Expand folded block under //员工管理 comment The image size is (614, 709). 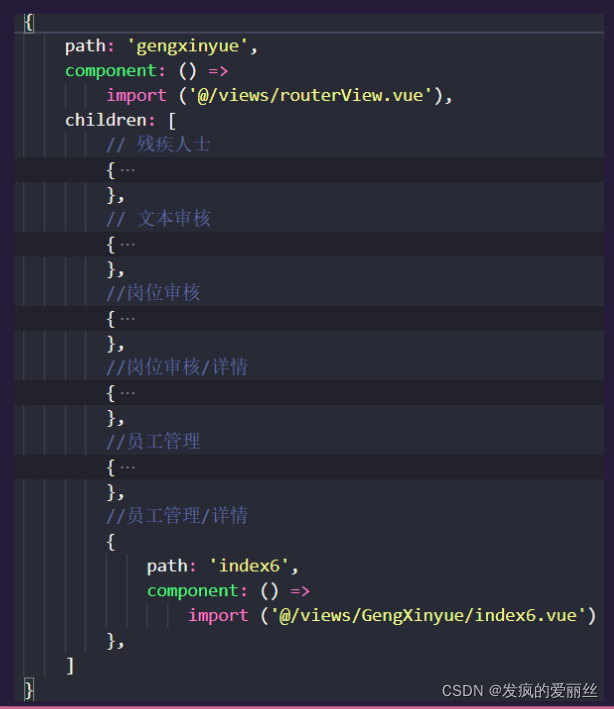pyautogui.click(x=128, y=467)
